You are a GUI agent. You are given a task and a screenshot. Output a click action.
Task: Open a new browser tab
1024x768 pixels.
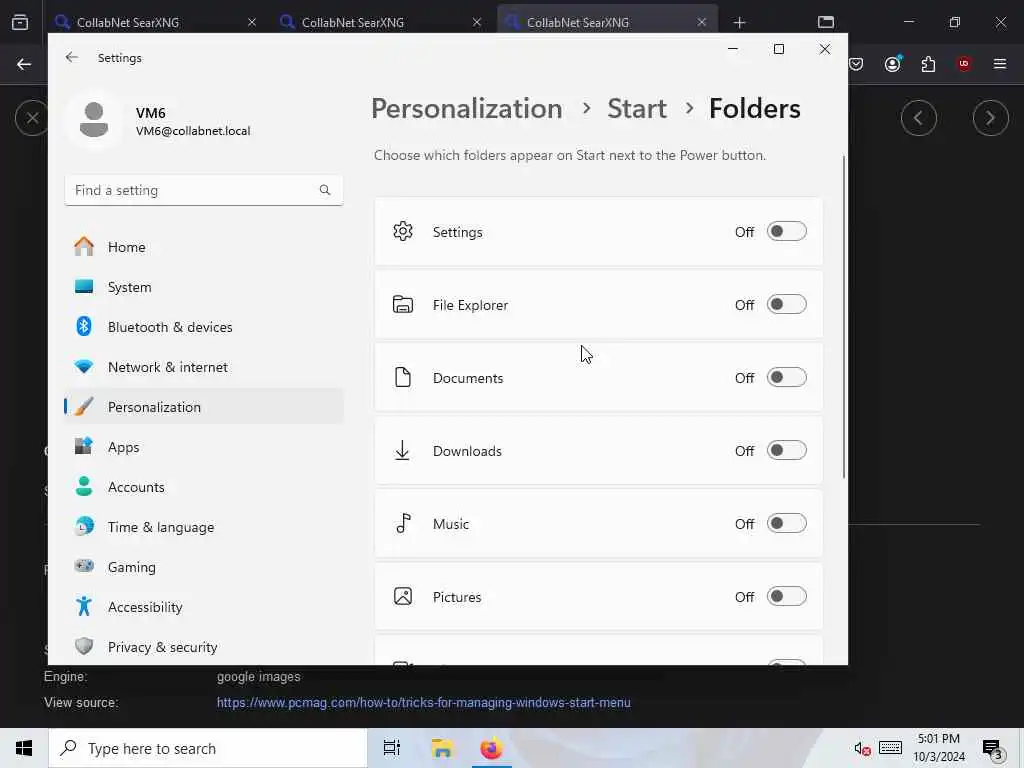coord(739,23)
